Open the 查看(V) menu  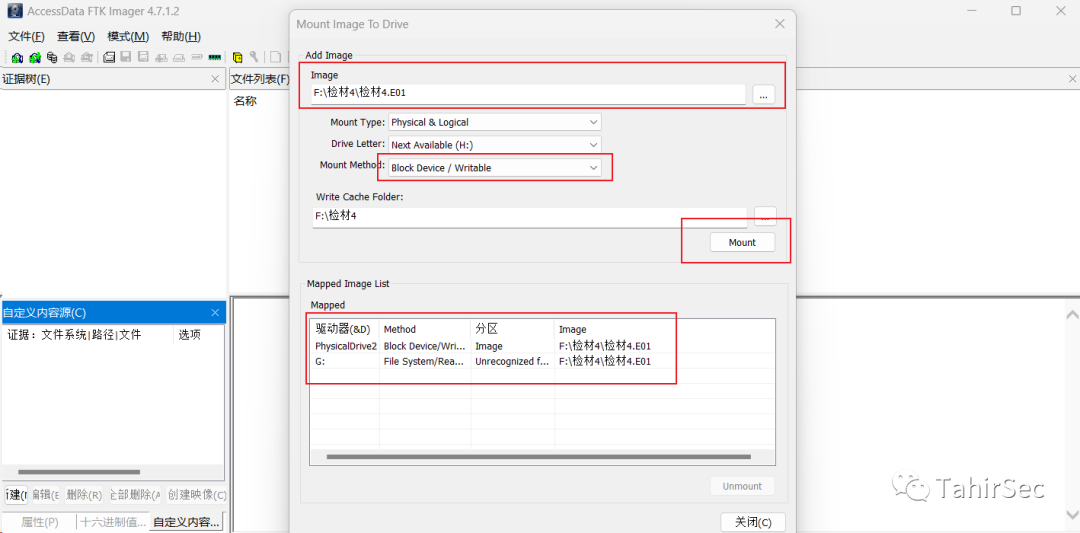point(76,36)
